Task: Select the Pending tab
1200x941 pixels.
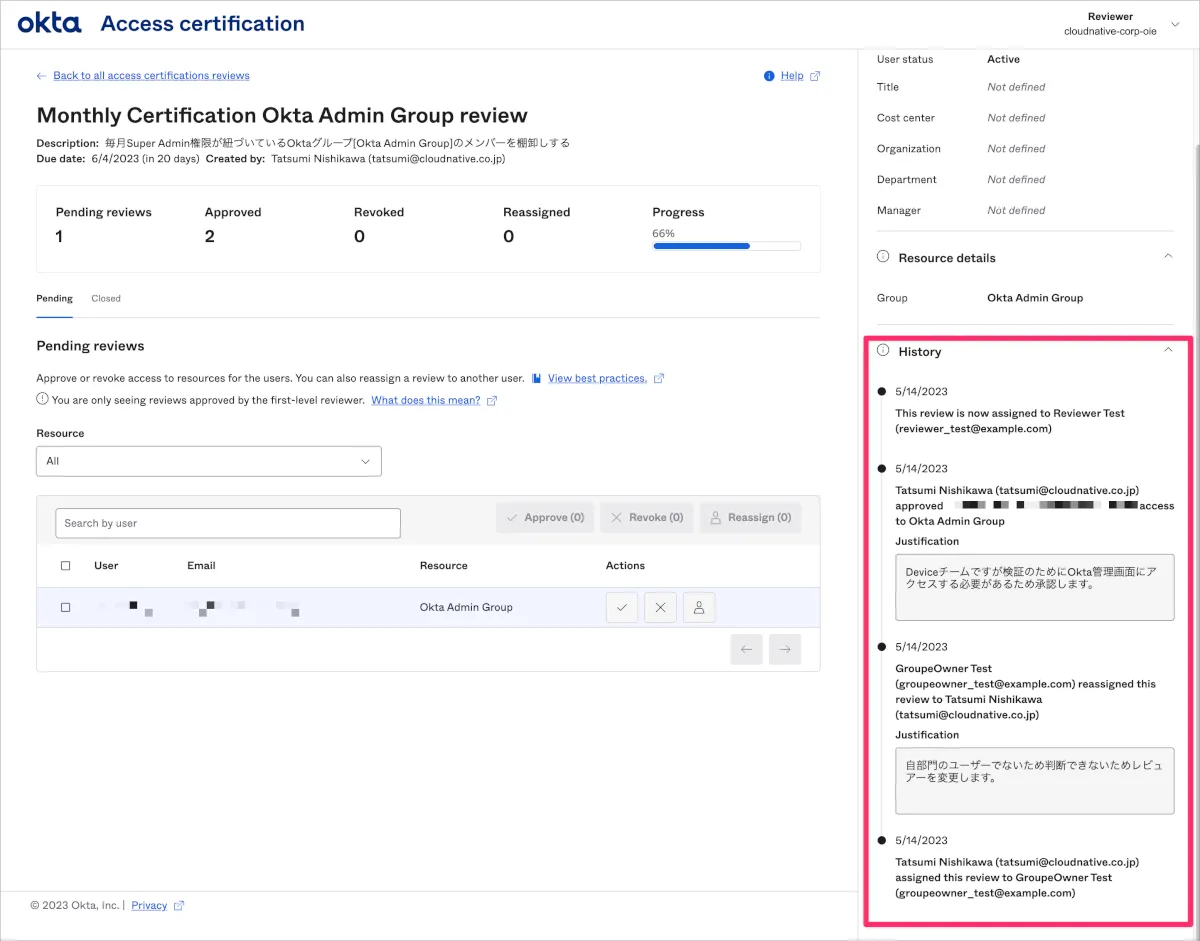Action: [x=54, y=298]
